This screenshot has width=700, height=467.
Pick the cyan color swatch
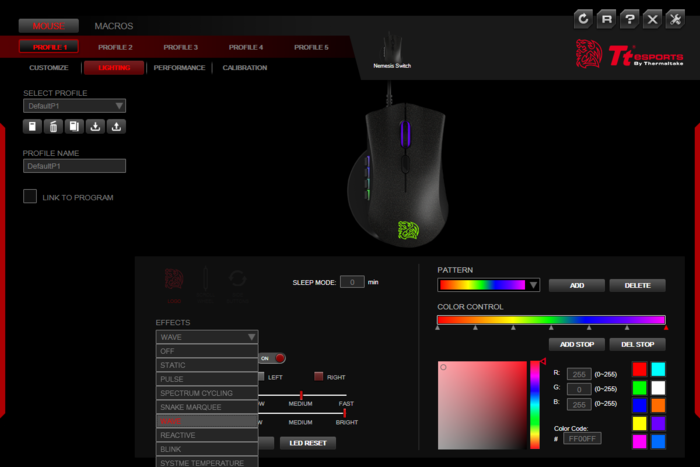pos(658,370)
